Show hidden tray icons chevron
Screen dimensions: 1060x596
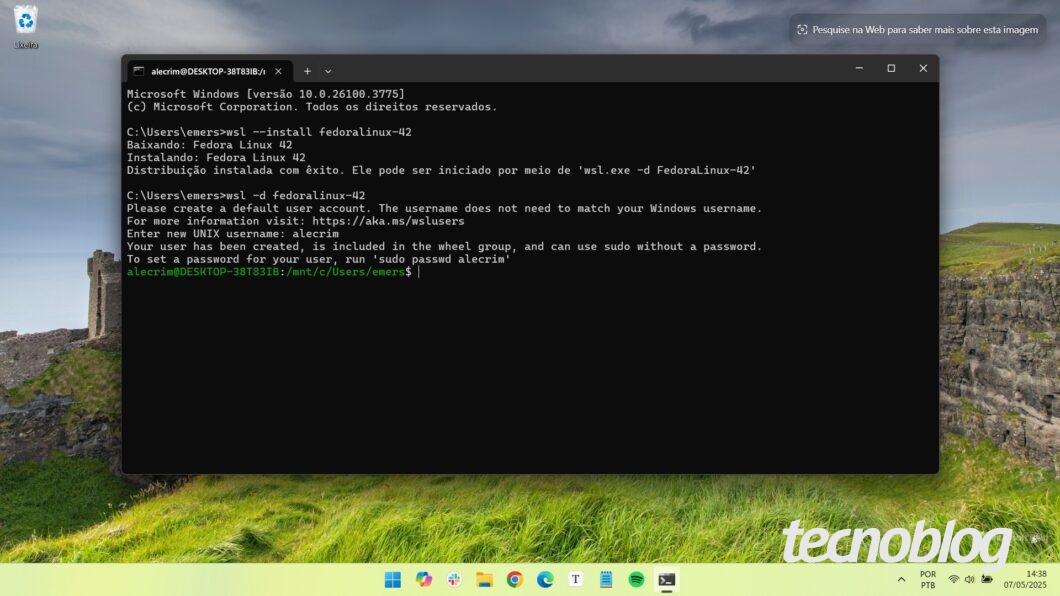click(x=901, y=580)
